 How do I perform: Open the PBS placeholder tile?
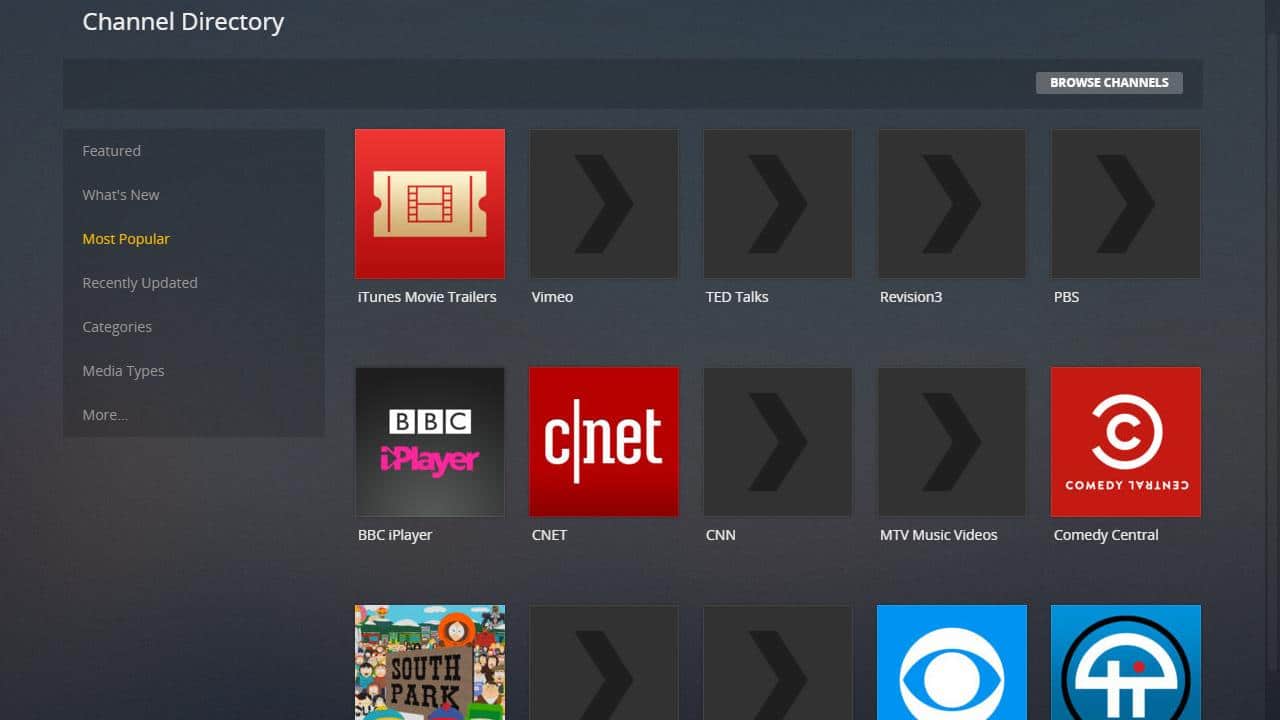click(1126, 204)
